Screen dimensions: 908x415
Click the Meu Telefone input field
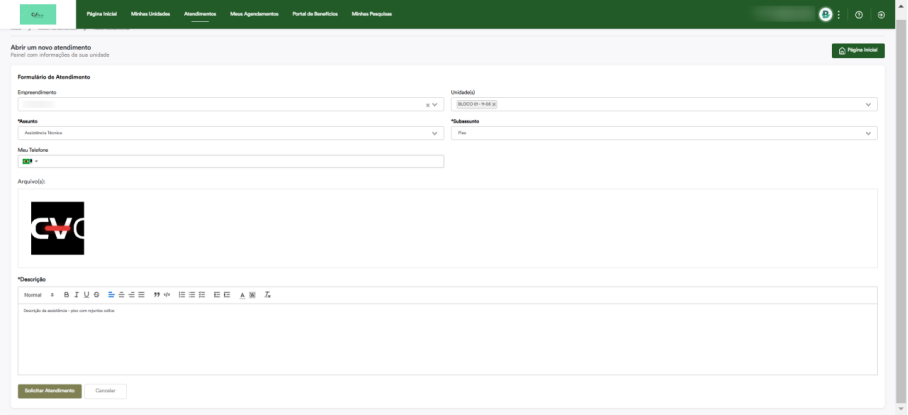click(231, 161)
